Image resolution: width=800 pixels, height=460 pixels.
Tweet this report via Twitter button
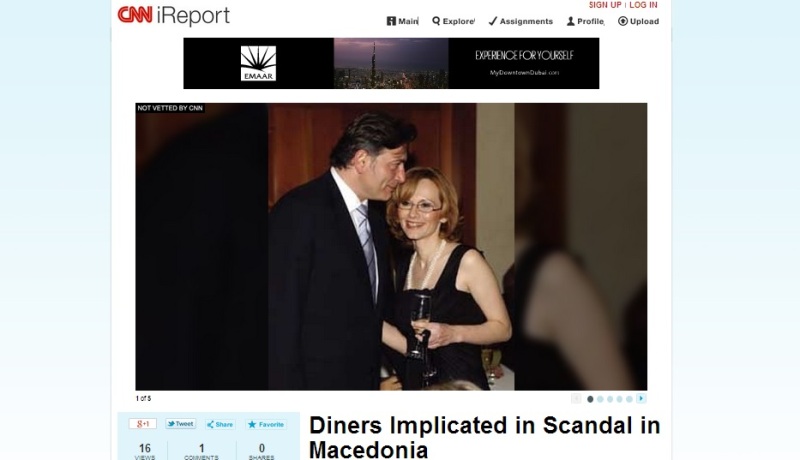[x=181, y=424]
